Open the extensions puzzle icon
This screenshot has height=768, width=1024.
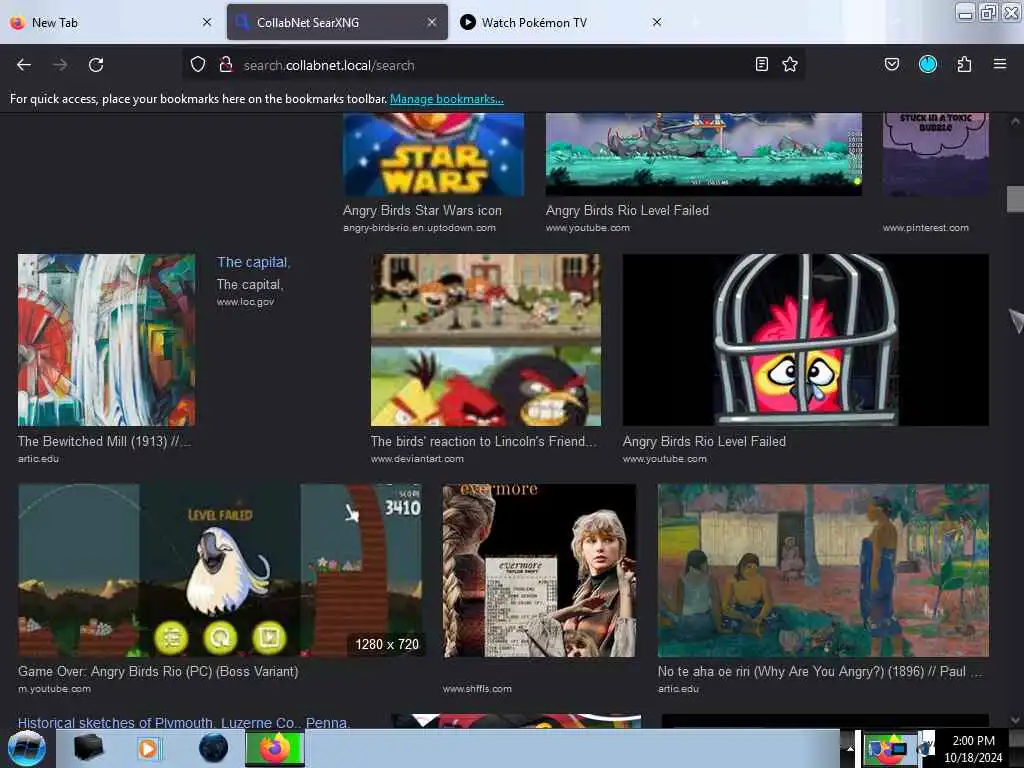coord(964,64)
